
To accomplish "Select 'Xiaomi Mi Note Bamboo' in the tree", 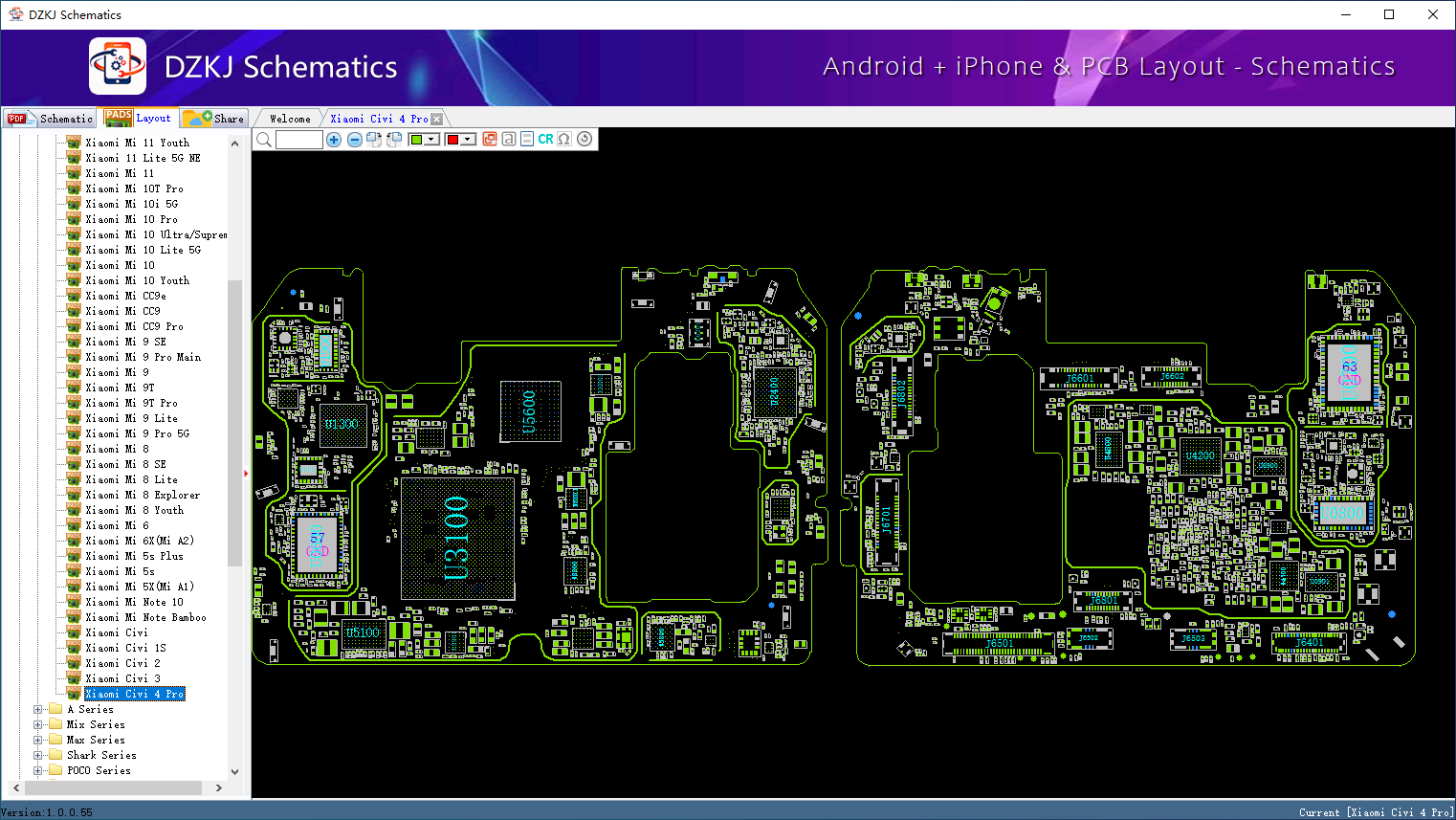I will [146, 617].
